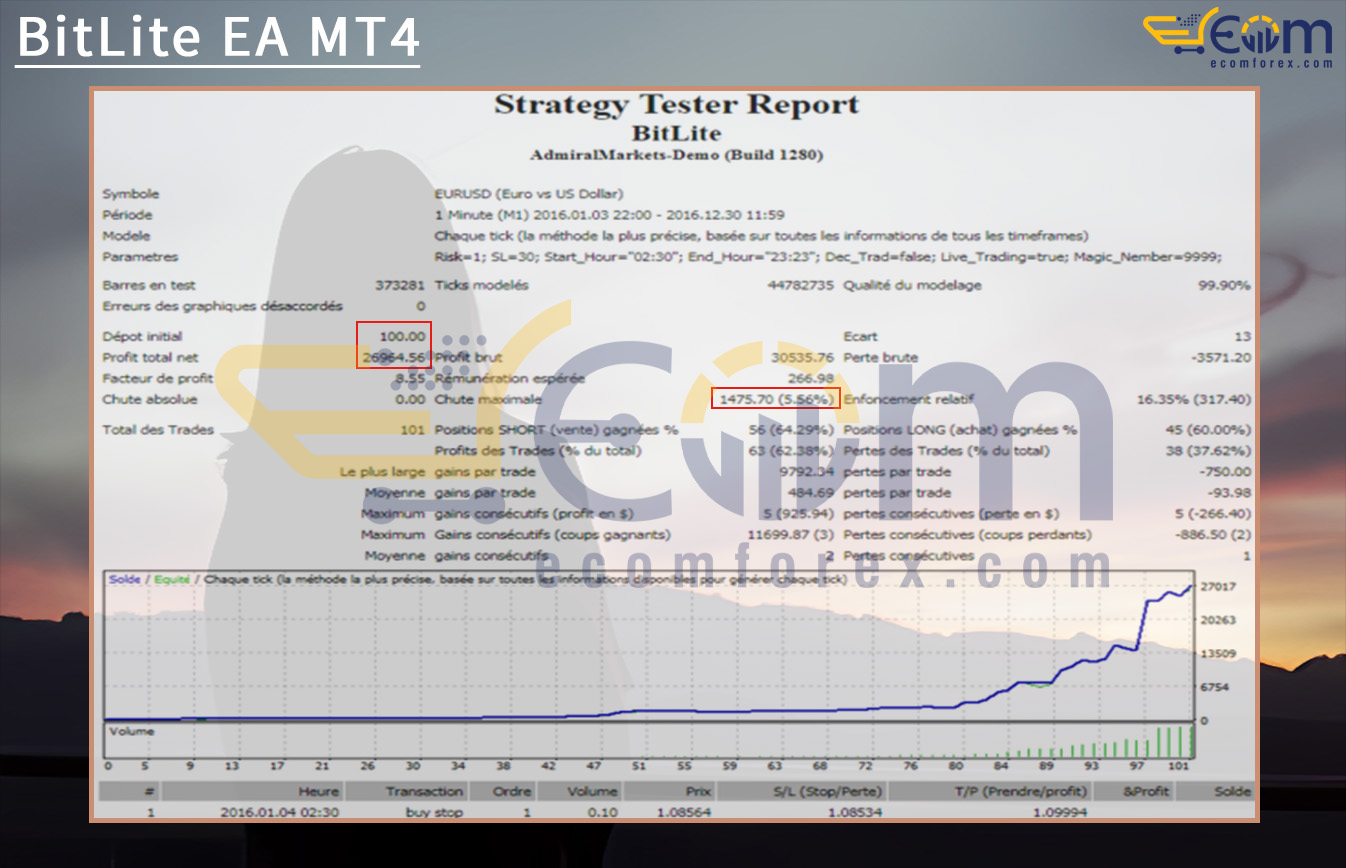Select the Strategy Tester Report heading

point(676,105)
